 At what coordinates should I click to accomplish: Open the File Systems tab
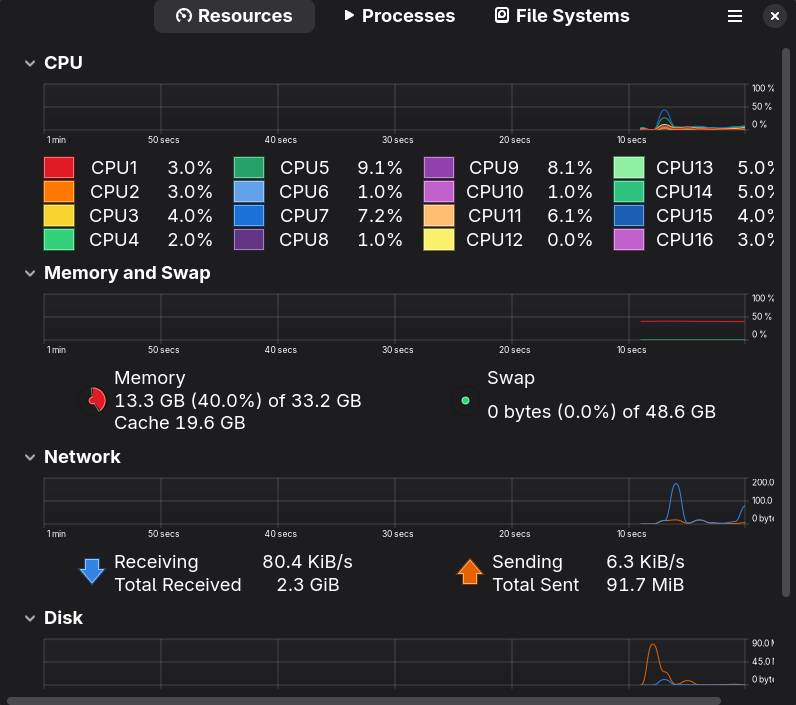pos(562,16)
